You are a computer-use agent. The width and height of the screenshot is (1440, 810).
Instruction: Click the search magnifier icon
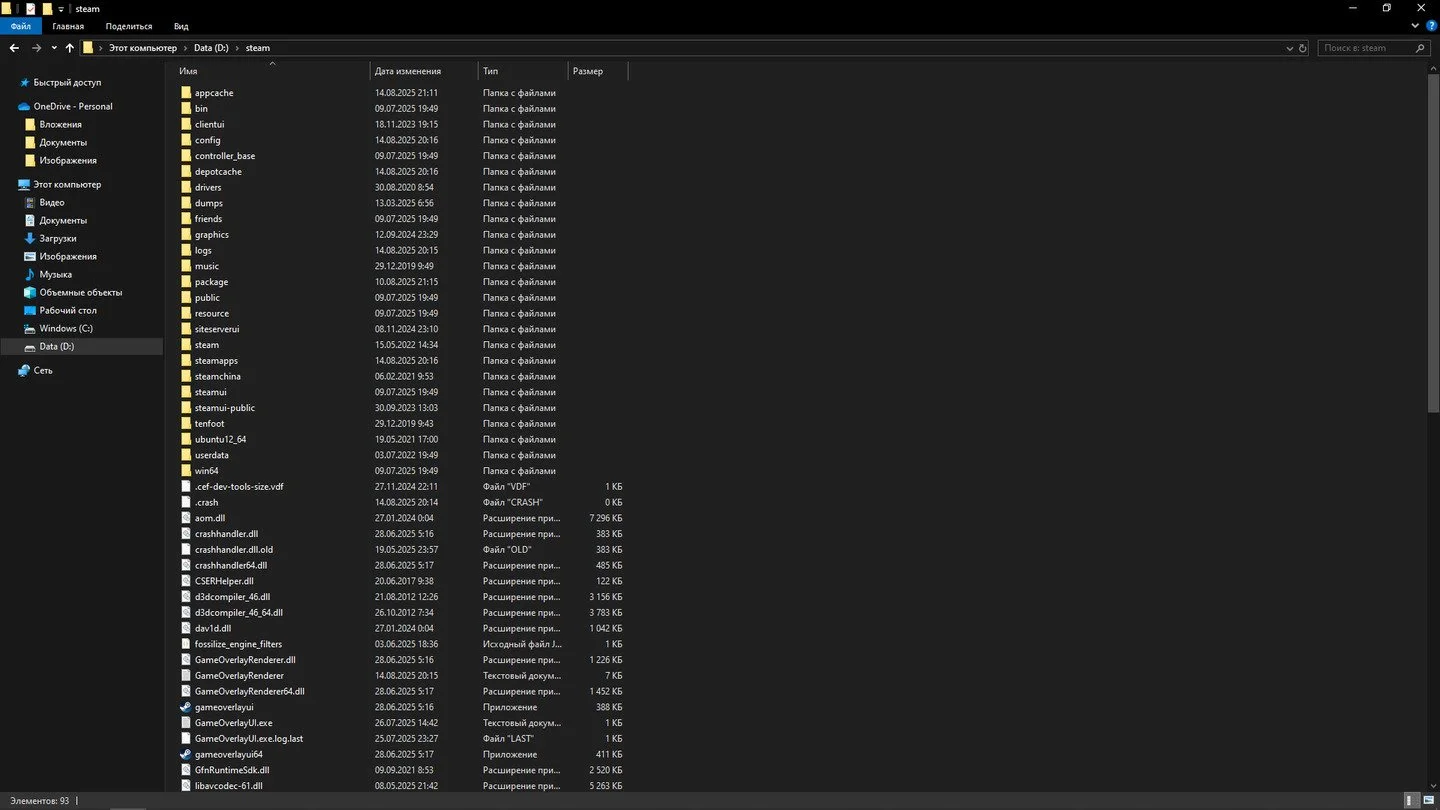pos(1420,48)
